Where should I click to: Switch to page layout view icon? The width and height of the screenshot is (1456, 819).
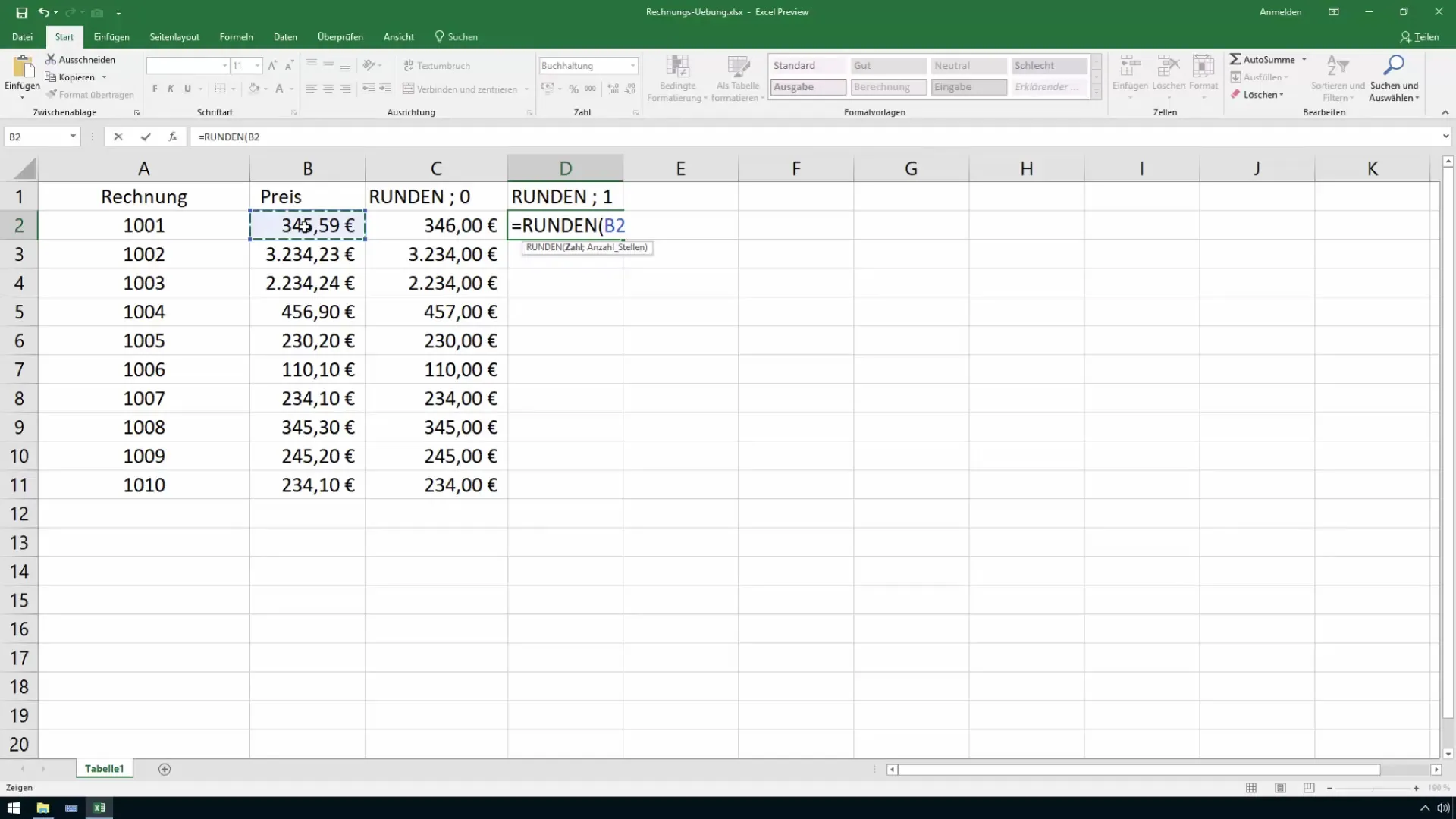click(x=1280, y=788)
